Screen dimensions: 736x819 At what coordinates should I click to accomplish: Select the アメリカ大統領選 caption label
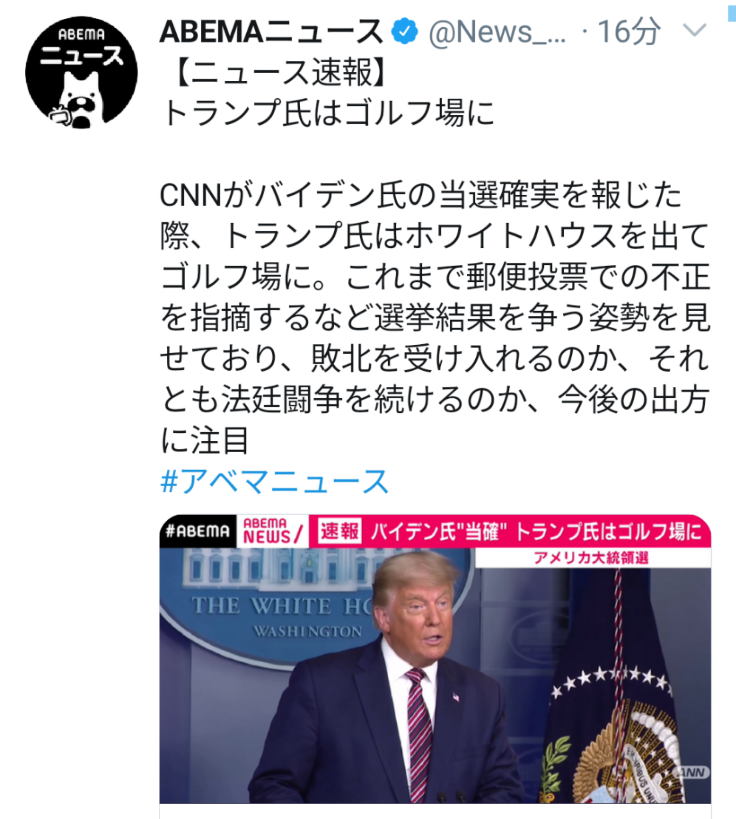coord(591,558)
